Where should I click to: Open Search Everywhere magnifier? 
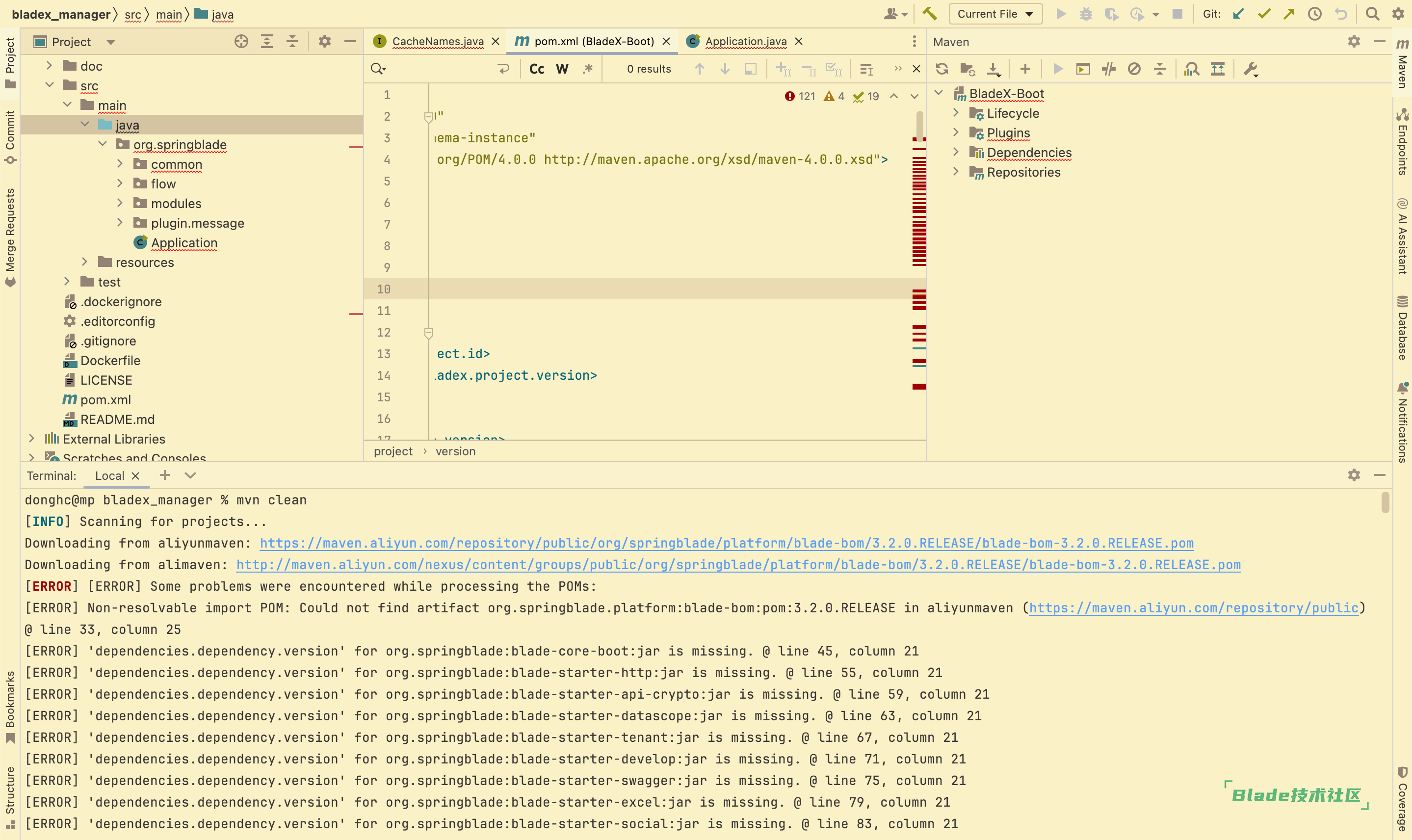tap(1372, 14)
